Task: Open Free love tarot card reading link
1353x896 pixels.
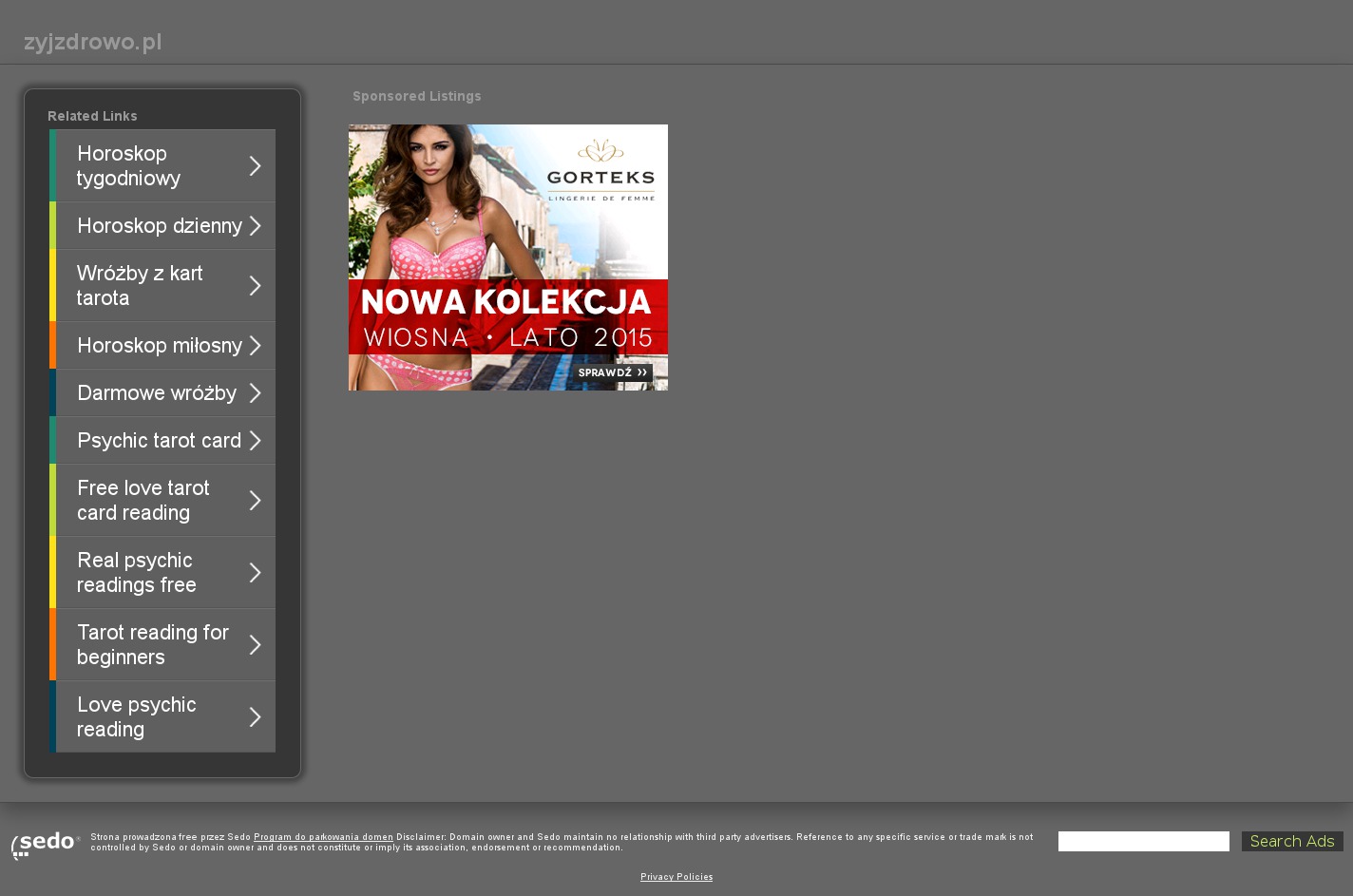Action: point(143,500)
